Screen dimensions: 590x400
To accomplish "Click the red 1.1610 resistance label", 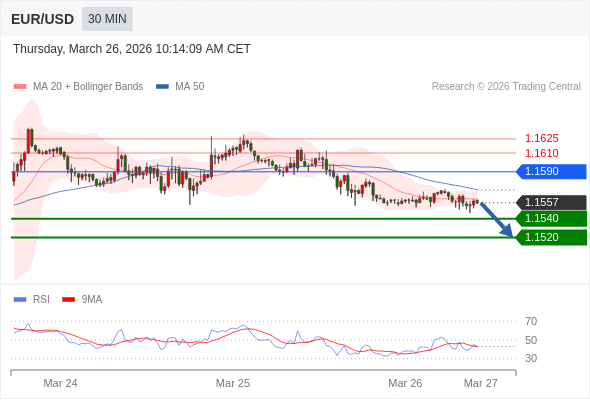I will click(541, 153).
